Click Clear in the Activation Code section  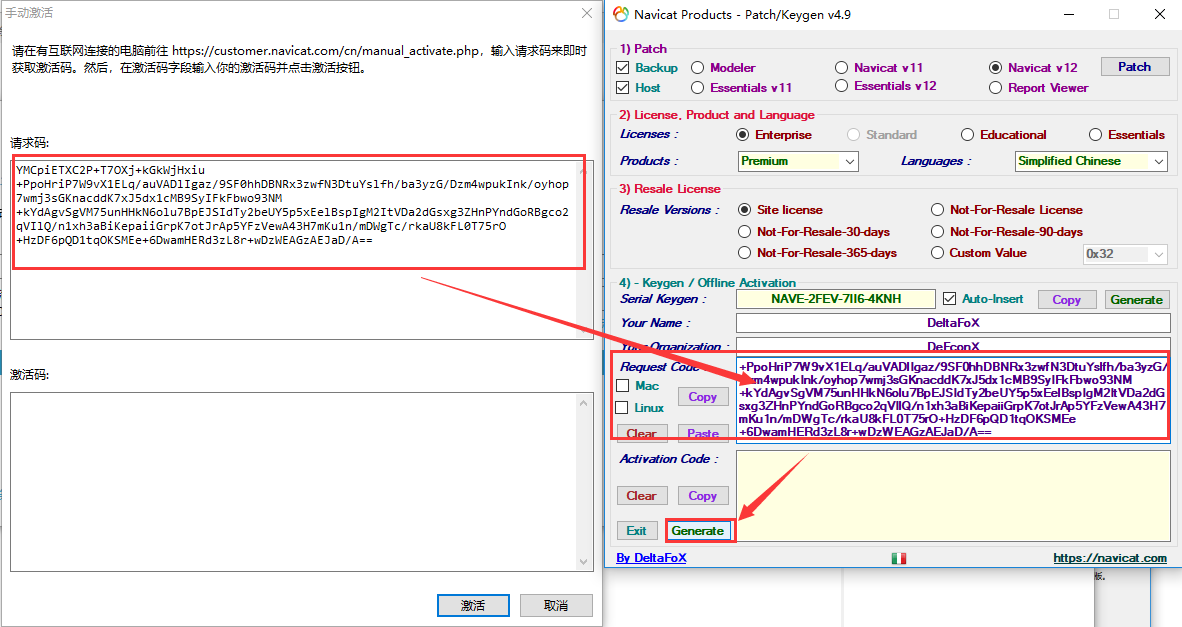(642, 496)
